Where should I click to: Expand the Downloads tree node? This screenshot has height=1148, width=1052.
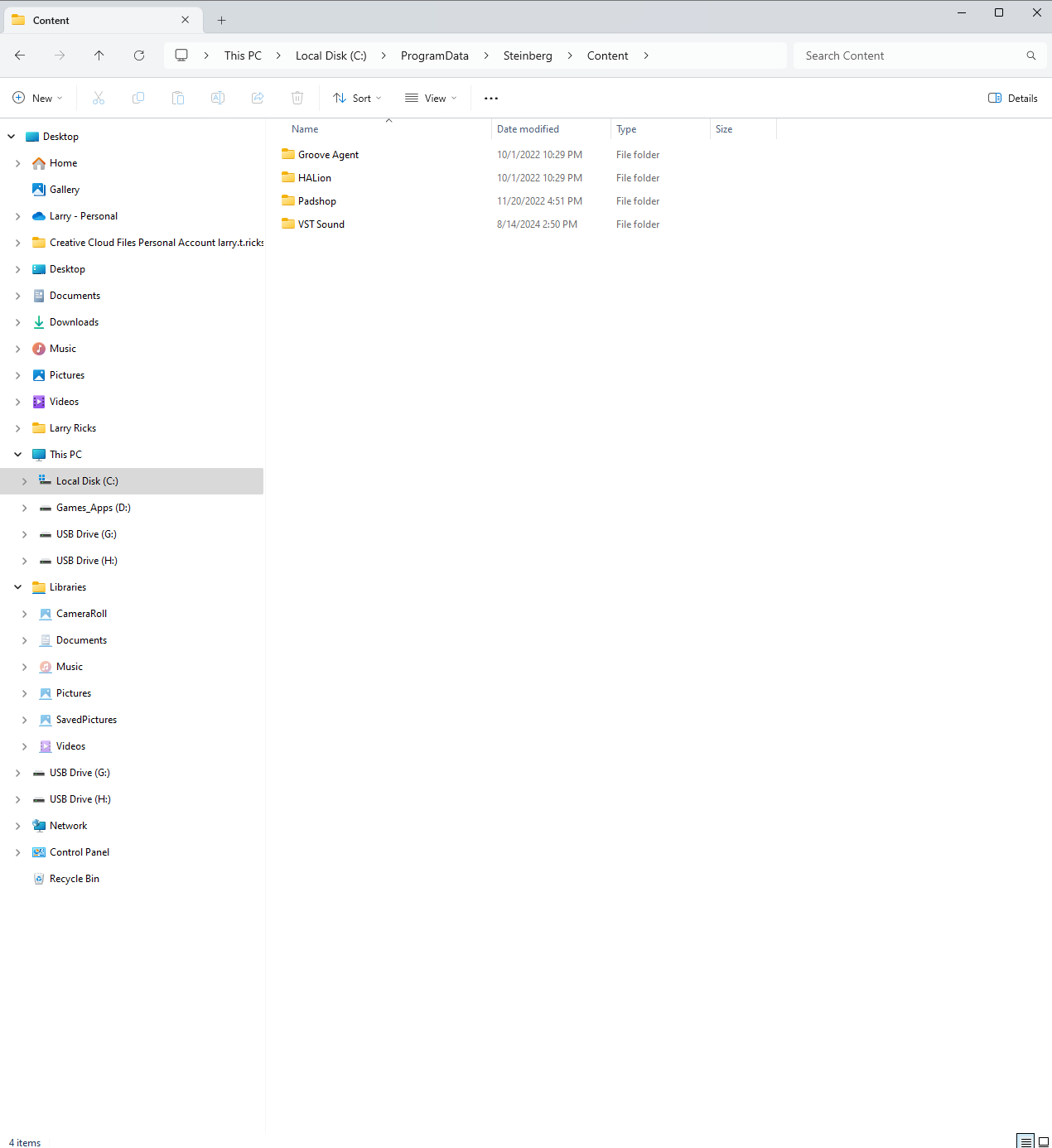point(17,322)
